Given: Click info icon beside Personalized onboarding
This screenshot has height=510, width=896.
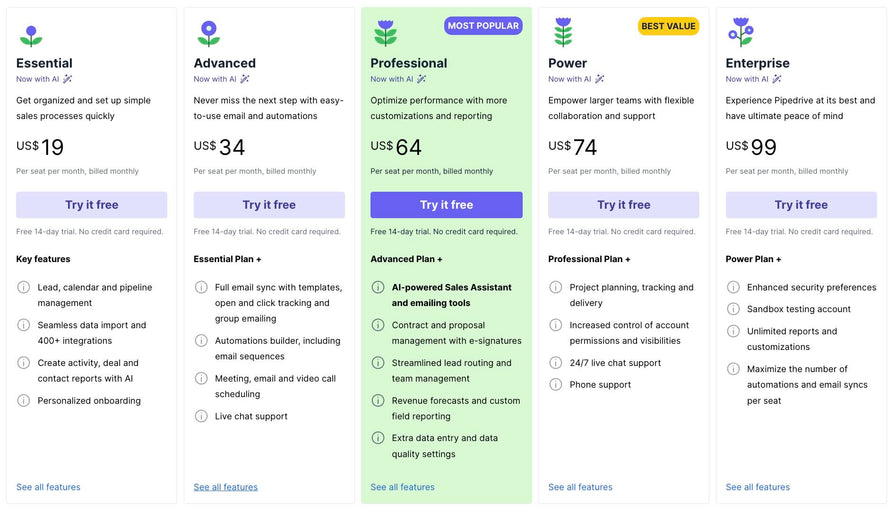Looking at the screenshot, I should 24,401.
